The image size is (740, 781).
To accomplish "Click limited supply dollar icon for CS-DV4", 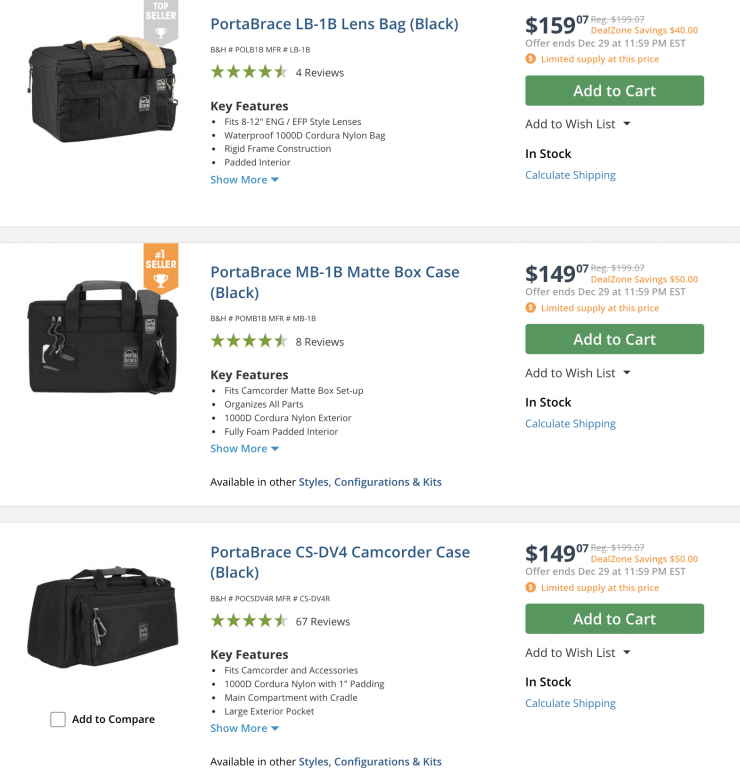I will [x=531, y=588].
